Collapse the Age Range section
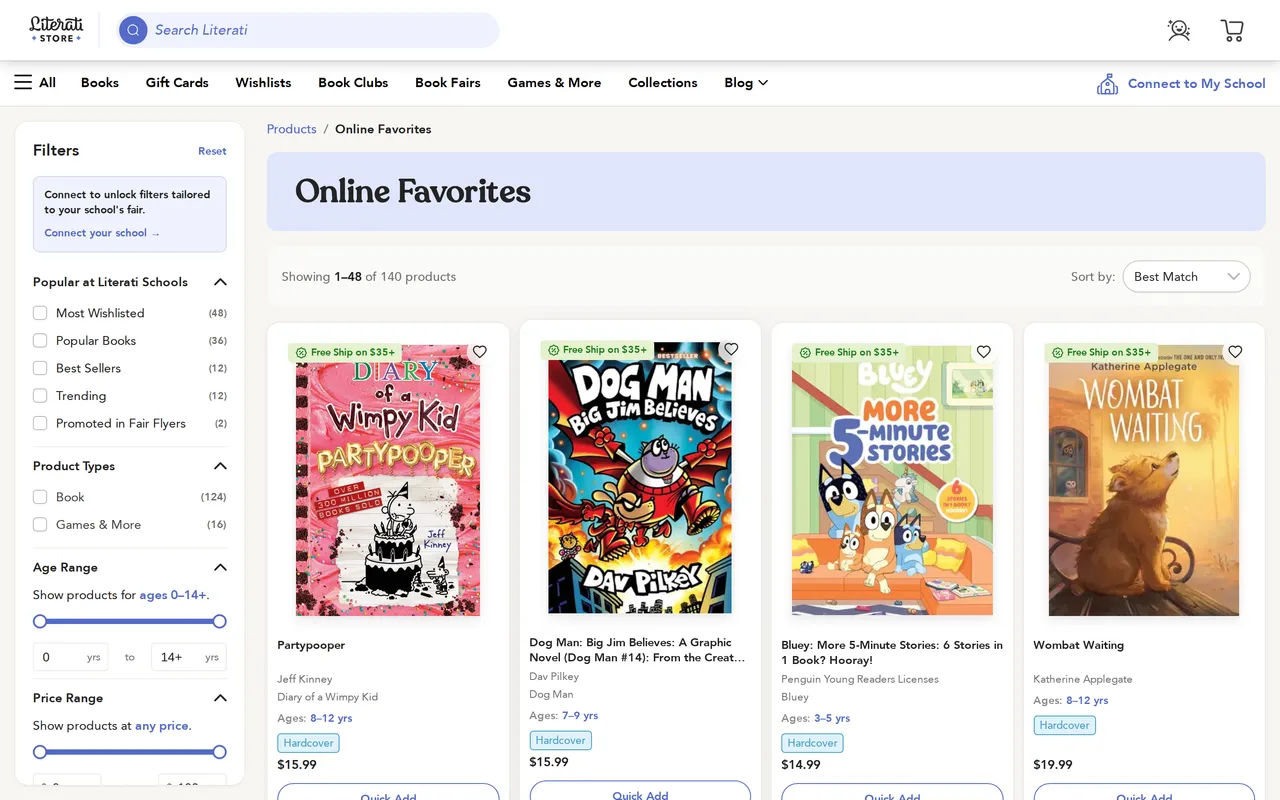The image size is (1280, 800). [220, 567]
